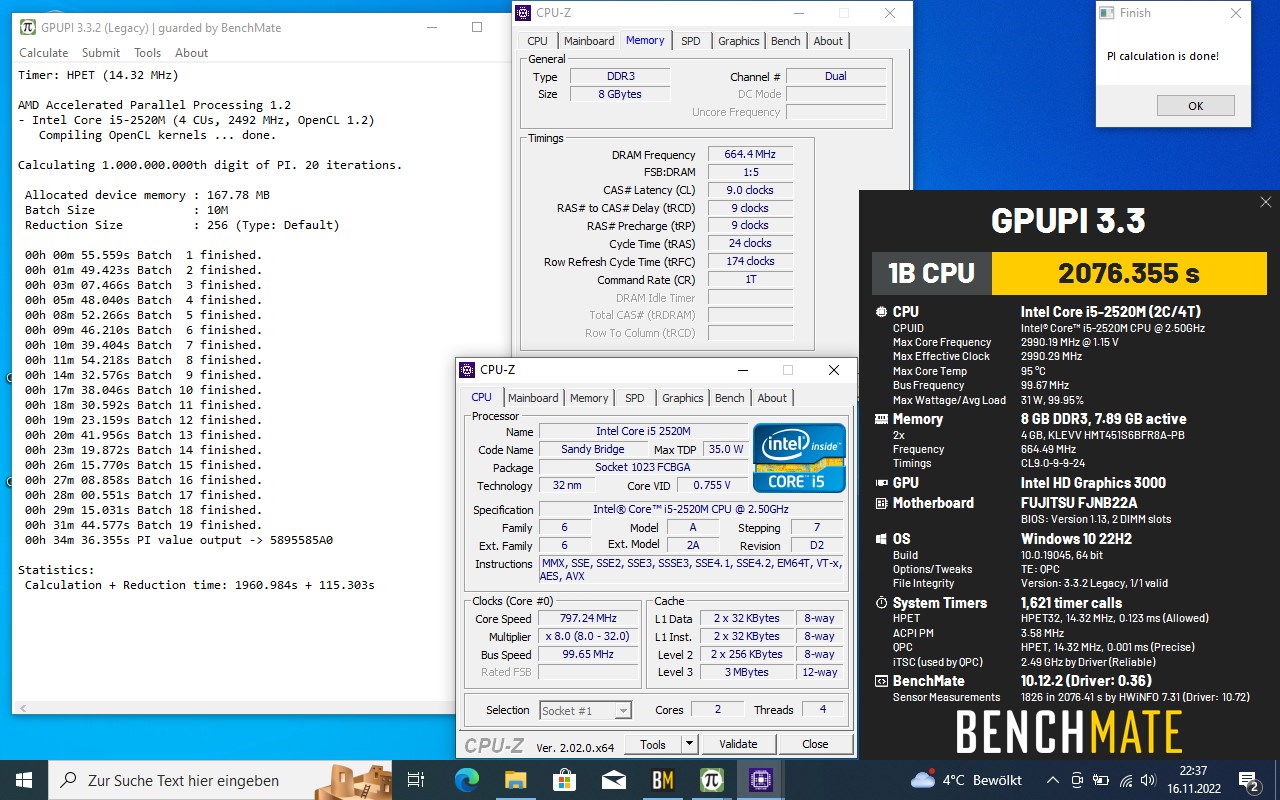Open Memory tab in front CPU-Z window
1280x800 pixels.
point(589,398)
